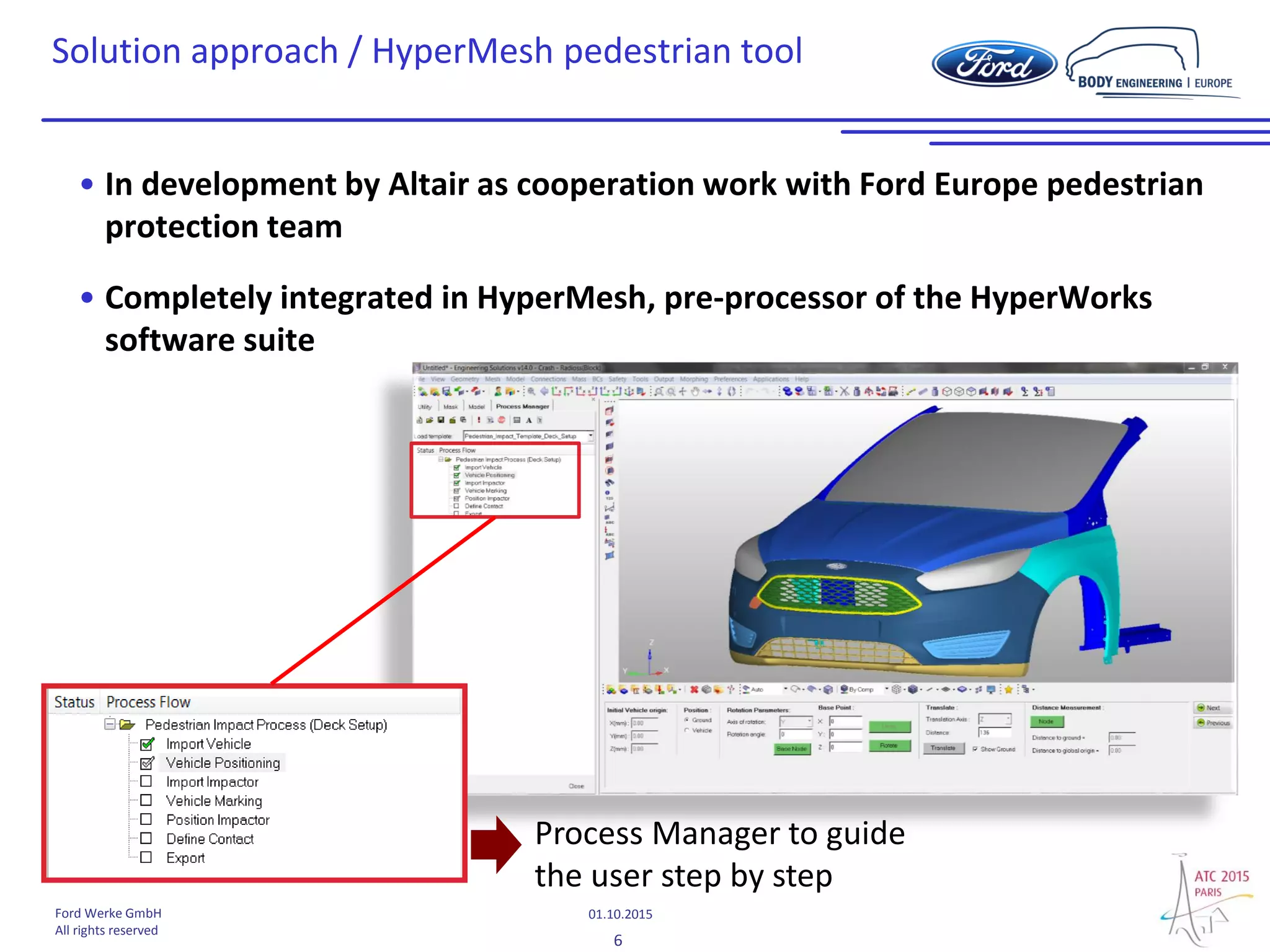Collapse Pedestrian Impact Process node in enlarged tree
This screenshot has height=952, width=1270.
point(110,723)
